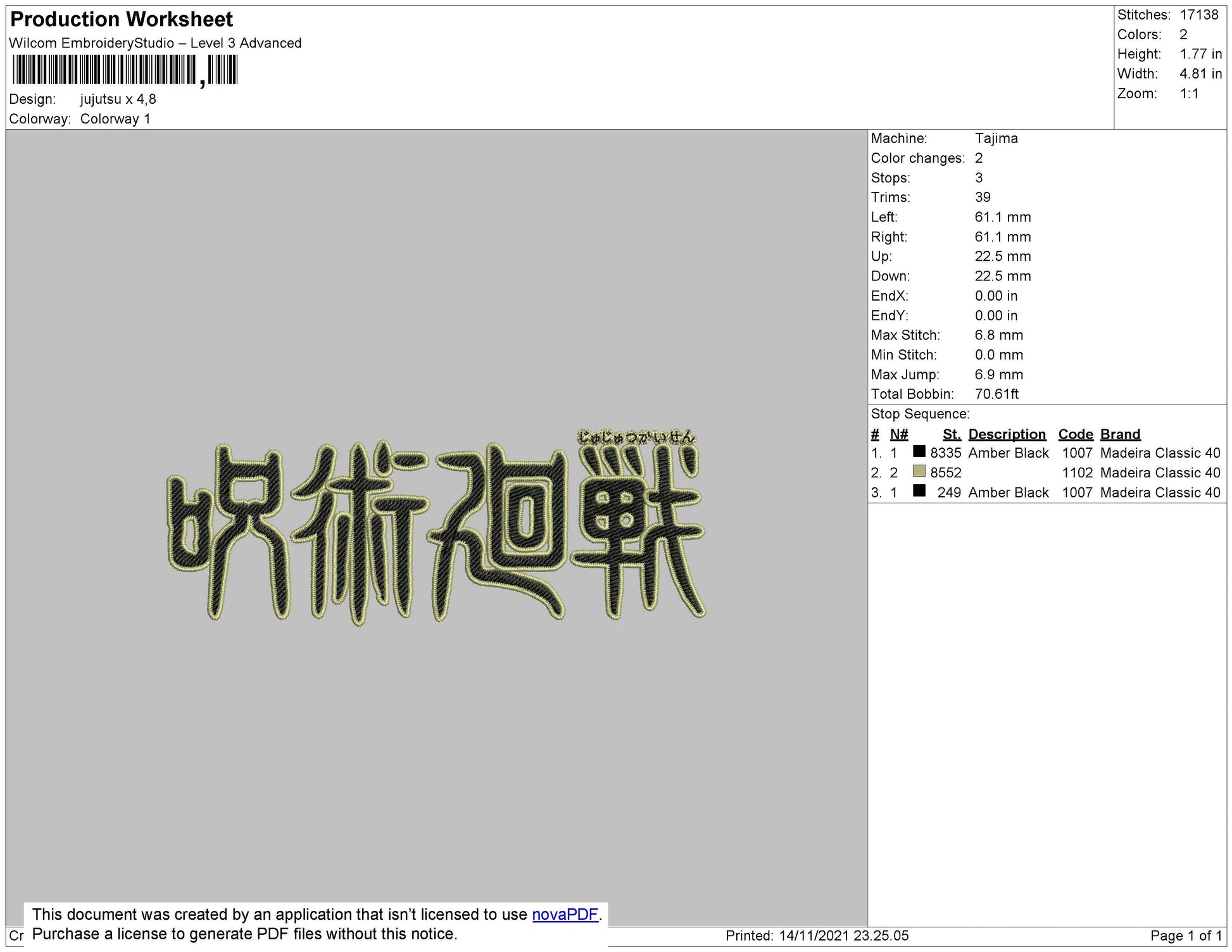
Task: Click the Printed date in the footer
Action: (x=817, y=933)
